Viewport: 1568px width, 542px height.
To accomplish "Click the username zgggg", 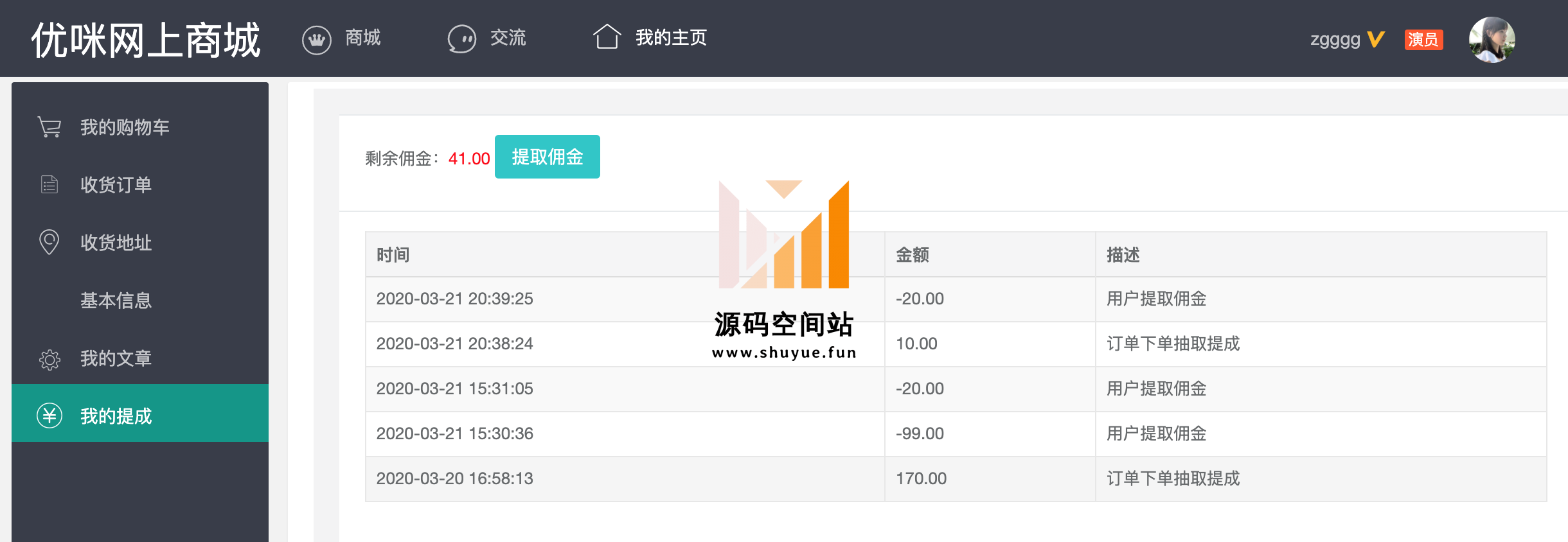I will coord(1335,40).
